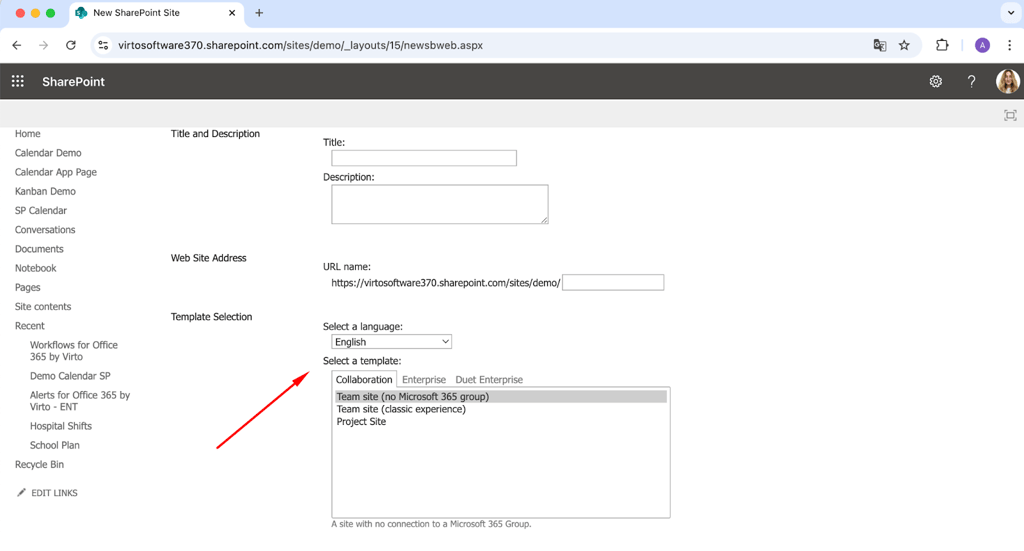Open the Chrome profile avatar A
Viewport: 1024px width, 551px height.
(x=982, y=46)
